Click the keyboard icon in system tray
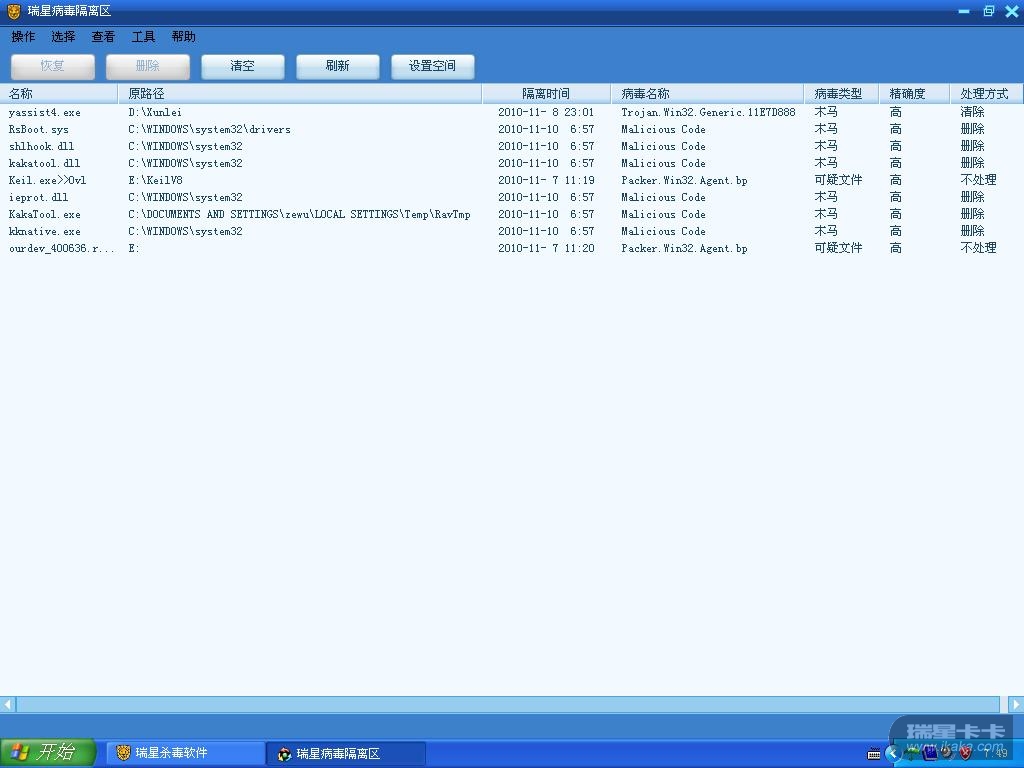This screenshot has width=1024, height=768. [873, 754]
